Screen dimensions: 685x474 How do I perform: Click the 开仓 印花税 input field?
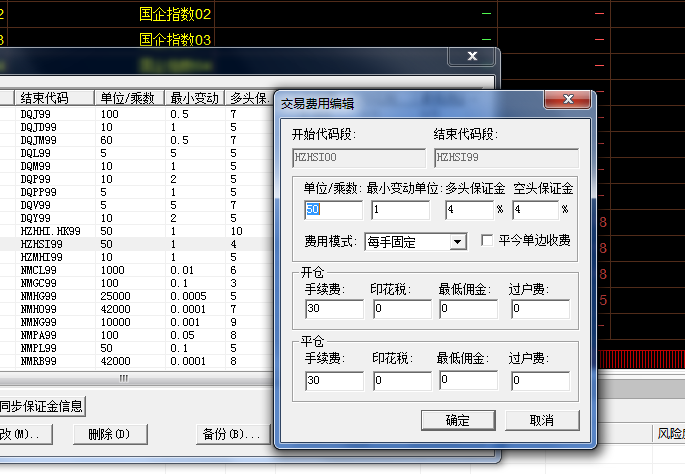pyautogui.click(x=400, y=310)
